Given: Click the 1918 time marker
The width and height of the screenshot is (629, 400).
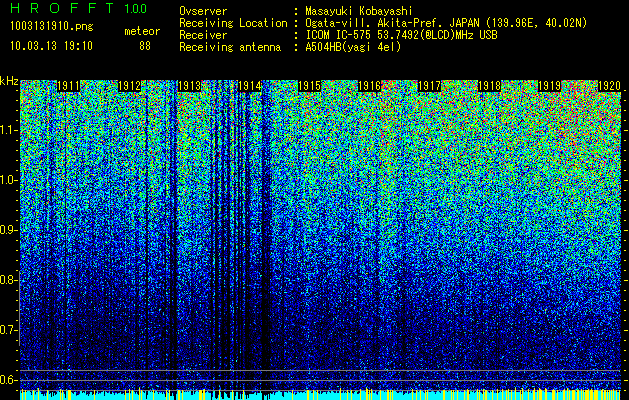Looking at the screenshot, I should (x=489, y=86).
